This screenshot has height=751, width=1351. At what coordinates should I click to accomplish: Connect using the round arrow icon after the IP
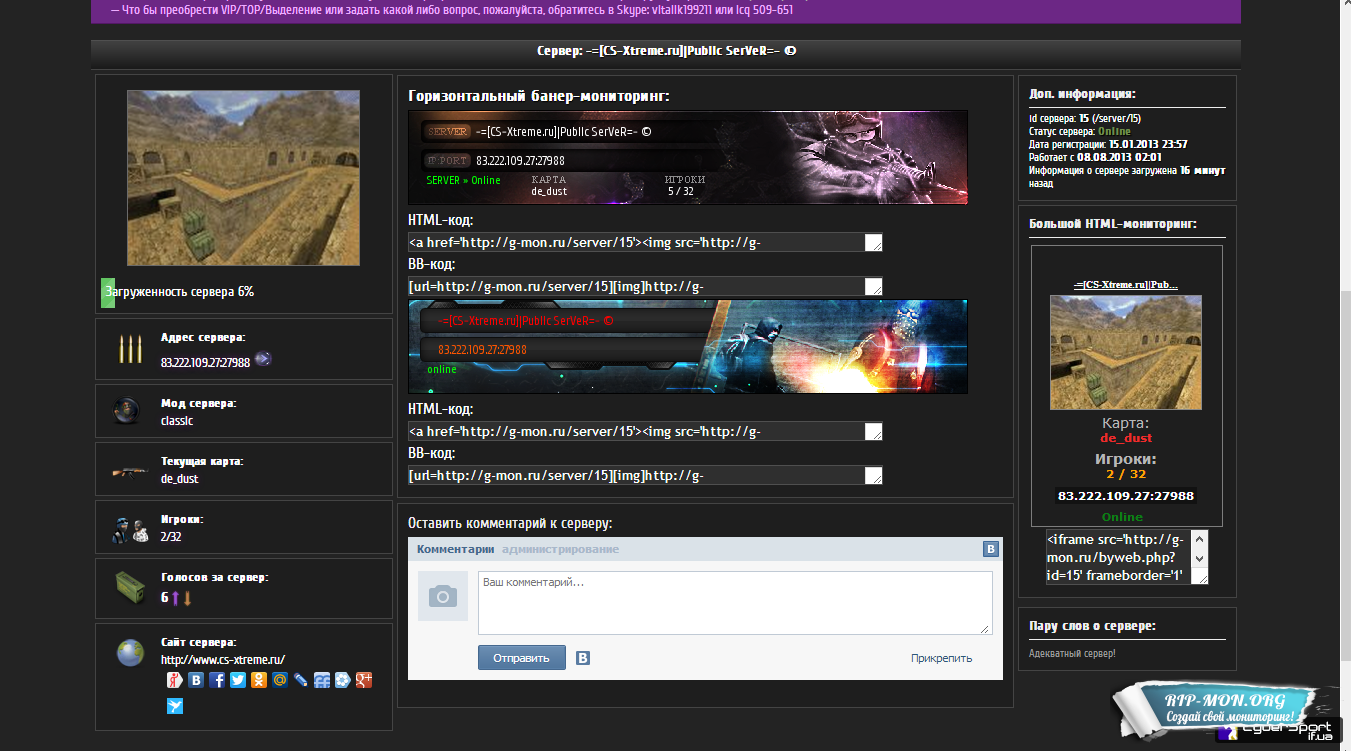click(x=263, y=358)
